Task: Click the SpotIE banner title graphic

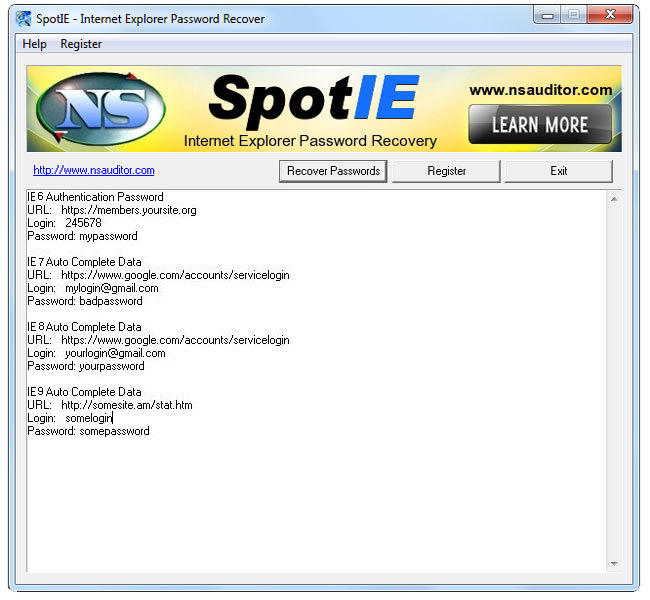Action: tap(314, 100)
